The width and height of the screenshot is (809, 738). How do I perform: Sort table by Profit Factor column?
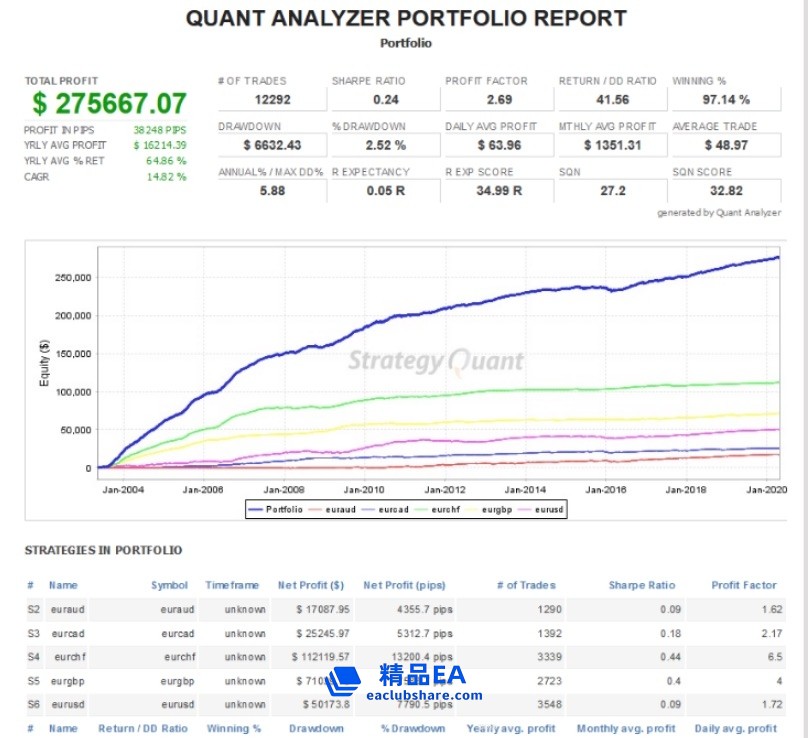pos(743,585)
